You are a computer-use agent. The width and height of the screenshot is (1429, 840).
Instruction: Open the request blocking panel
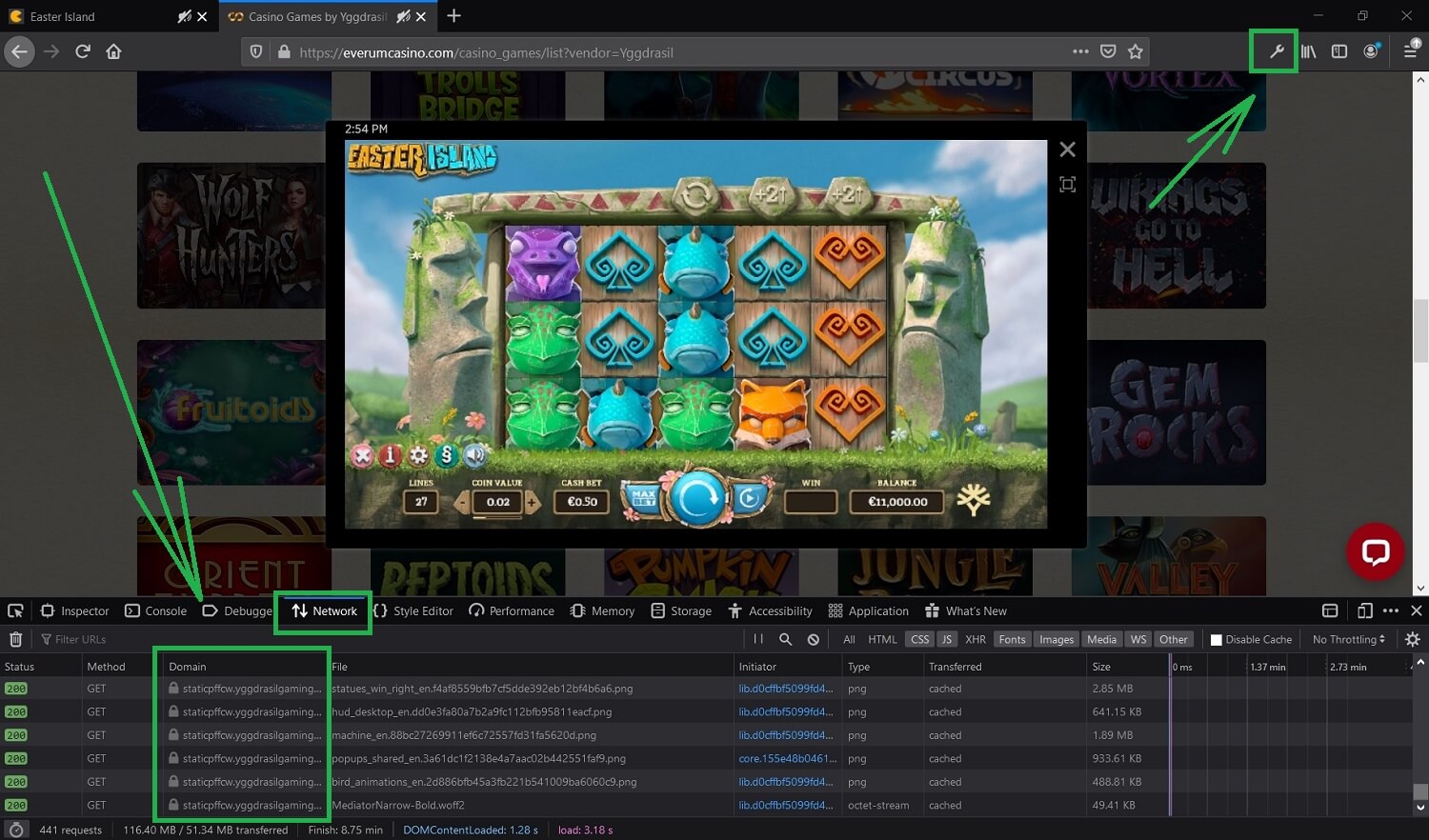813,639
